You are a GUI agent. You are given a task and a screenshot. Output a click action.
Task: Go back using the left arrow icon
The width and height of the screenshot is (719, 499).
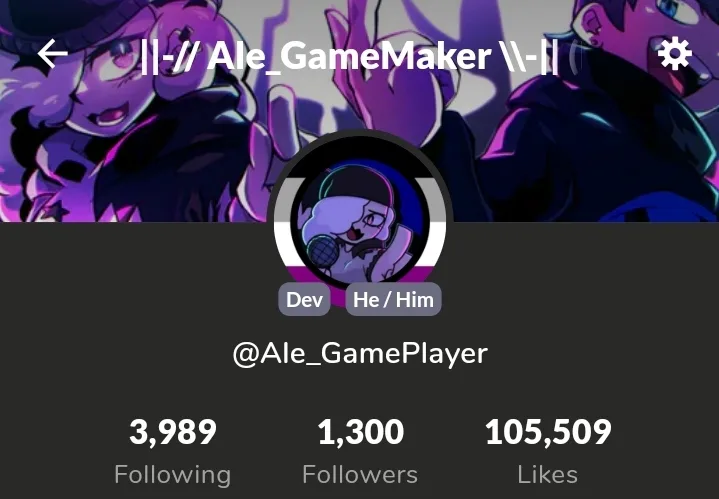tap(52, 54)
